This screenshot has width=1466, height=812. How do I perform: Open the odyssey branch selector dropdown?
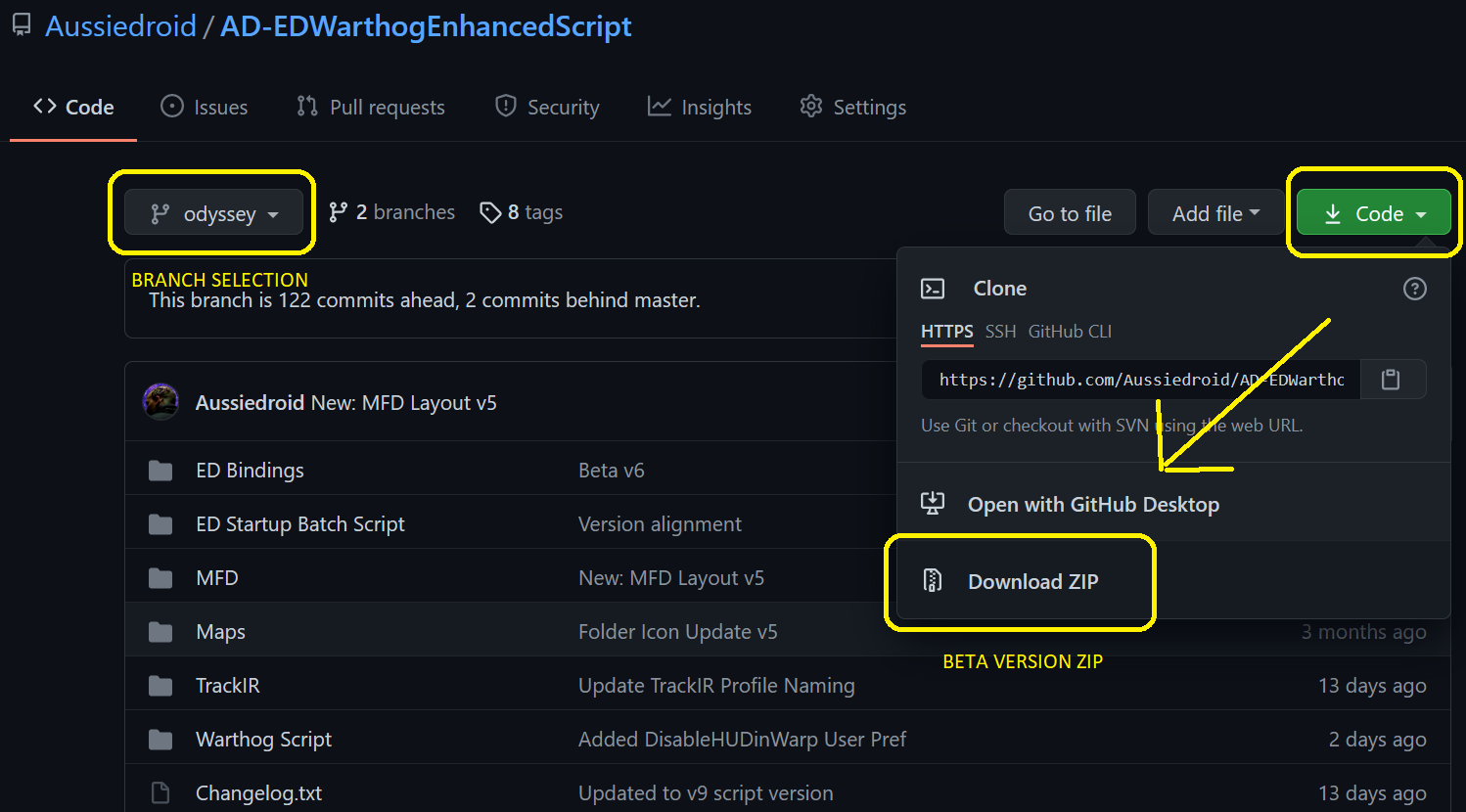213,213
